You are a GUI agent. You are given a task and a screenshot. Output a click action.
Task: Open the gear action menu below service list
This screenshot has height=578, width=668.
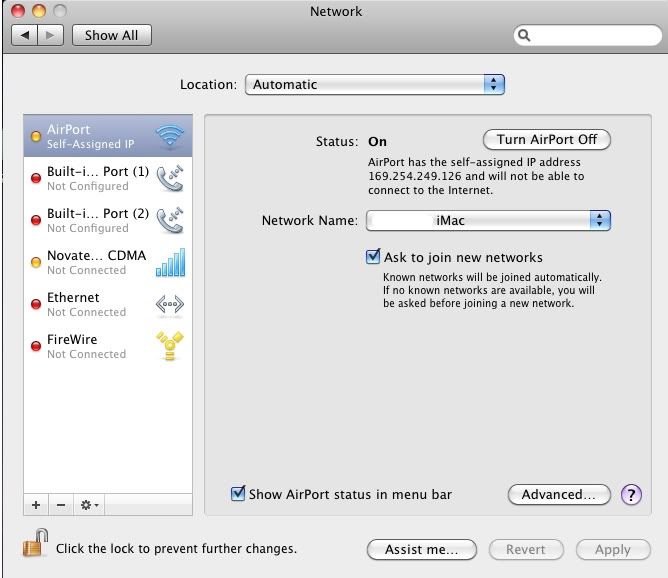point(89,505)
